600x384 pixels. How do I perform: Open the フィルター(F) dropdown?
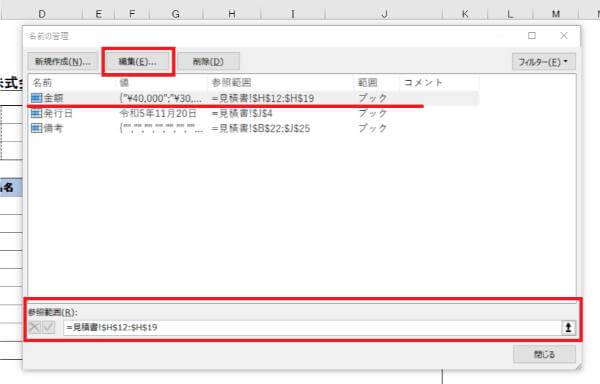coord(543,62)
